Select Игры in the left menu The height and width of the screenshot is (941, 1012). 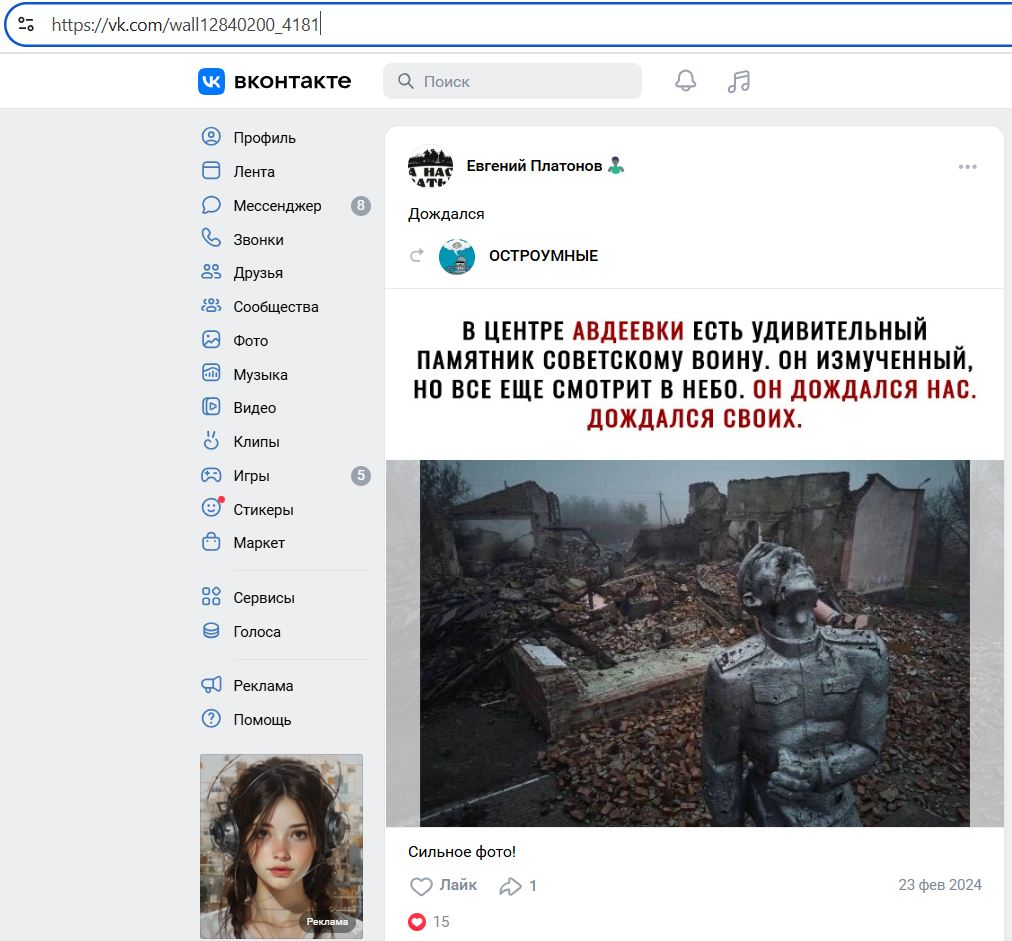251,476
